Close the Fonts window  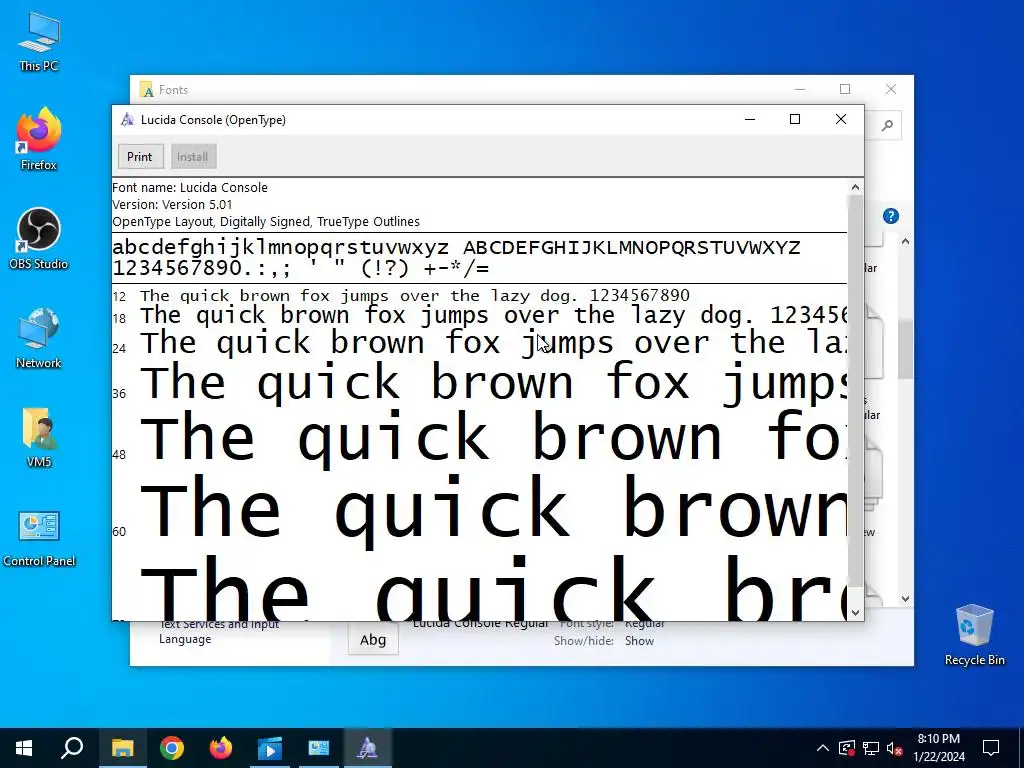[x=891, y=89]
